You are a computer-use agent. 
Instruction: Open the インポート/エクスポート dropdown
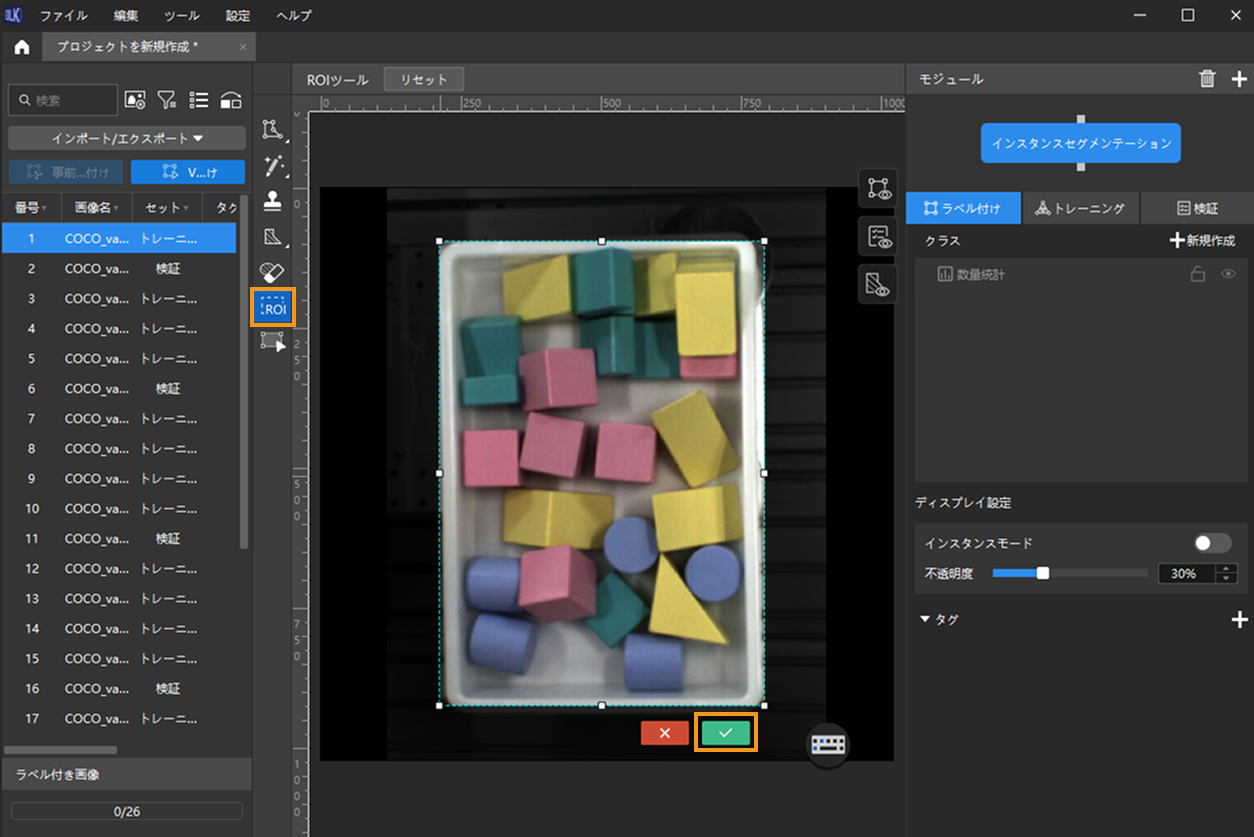click(x=127, y=138)
